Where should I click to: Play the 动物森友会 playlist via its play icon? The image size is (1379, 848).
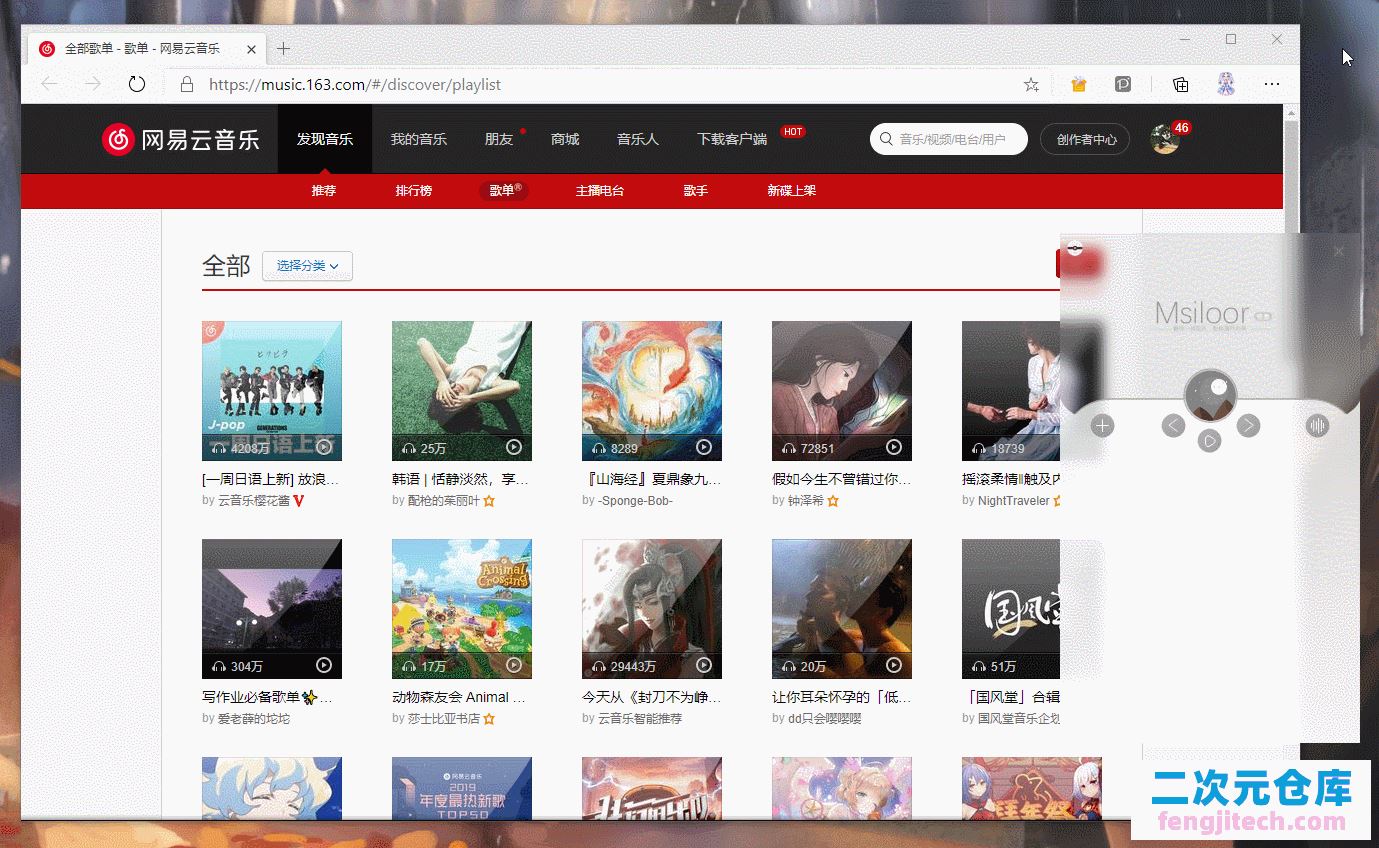(x=514, y=665)
